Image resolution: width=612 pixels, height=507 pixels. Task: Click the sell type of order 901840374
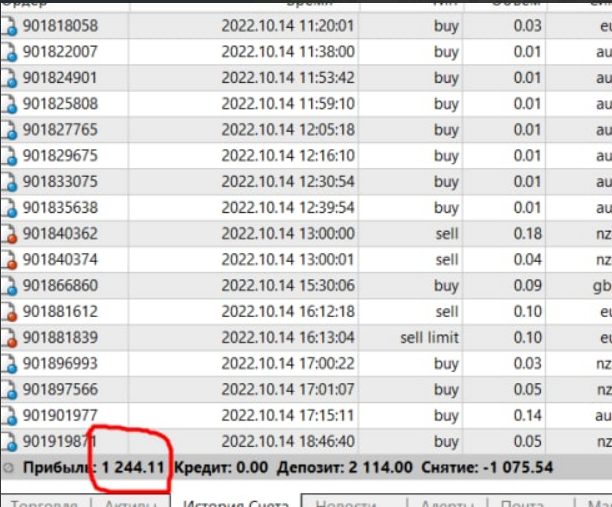pos(447,260)
